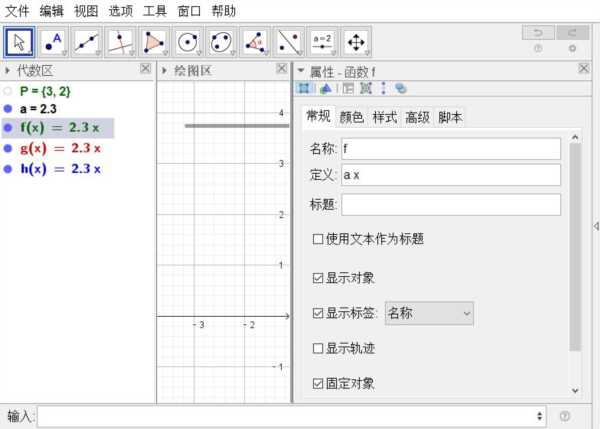Click the Undo arrow button
600x429 pixels.
pos(538,33)
